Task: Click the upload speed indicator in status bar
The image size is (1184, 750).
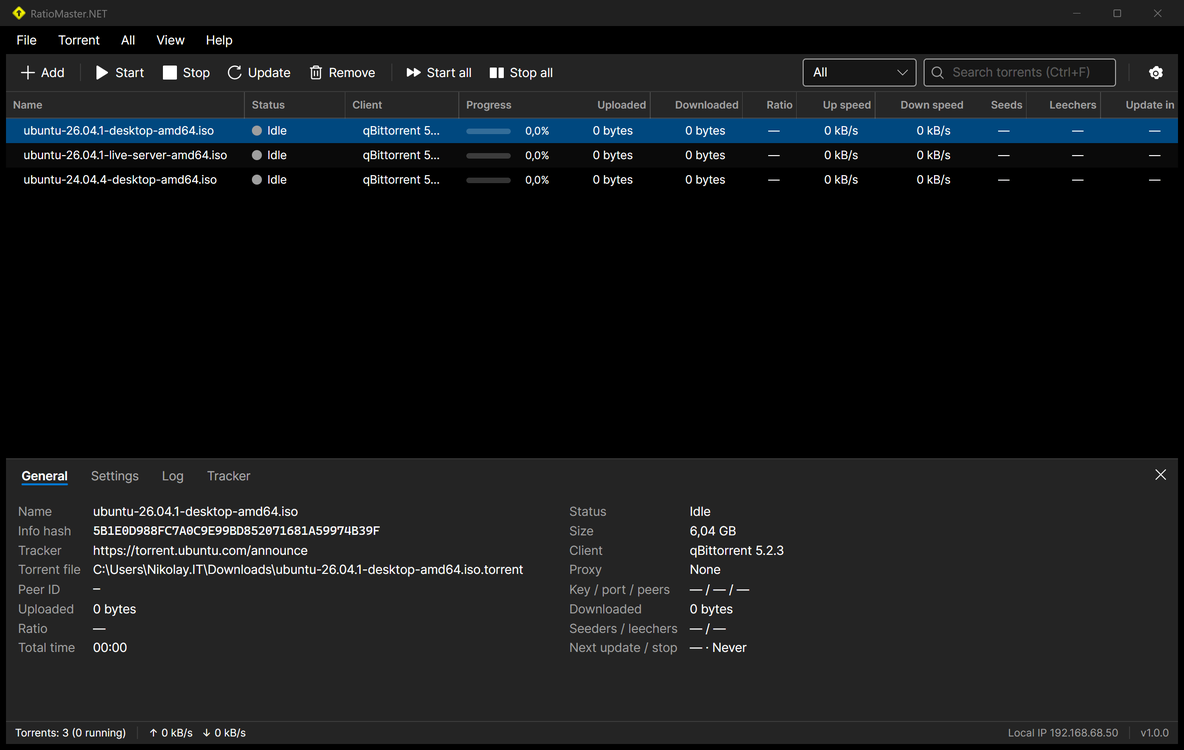Action: tap(171, 733)
